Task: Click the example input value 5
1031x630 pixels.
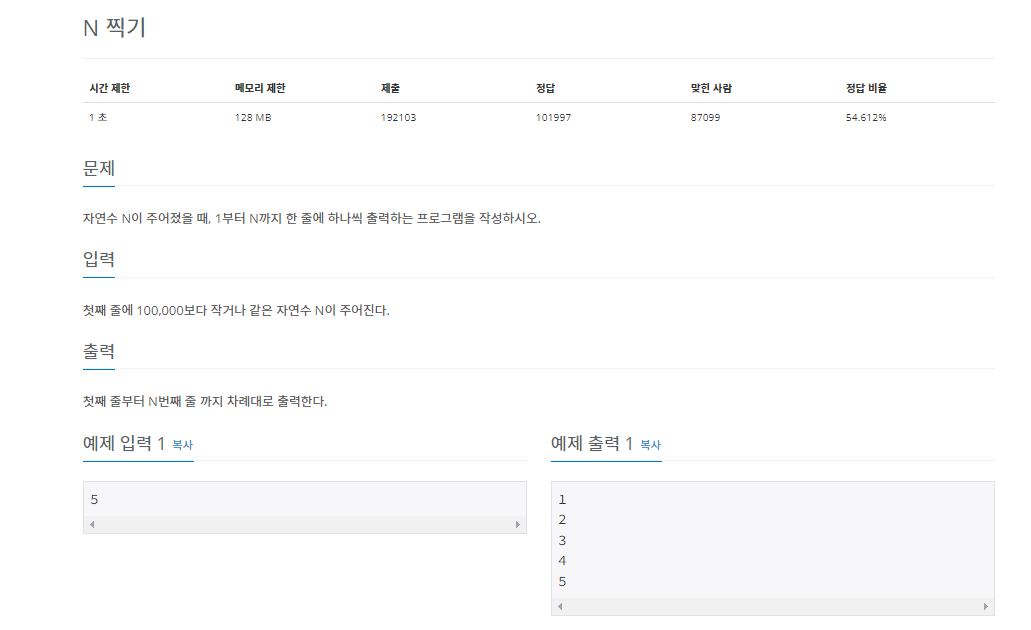Action: 94,500
